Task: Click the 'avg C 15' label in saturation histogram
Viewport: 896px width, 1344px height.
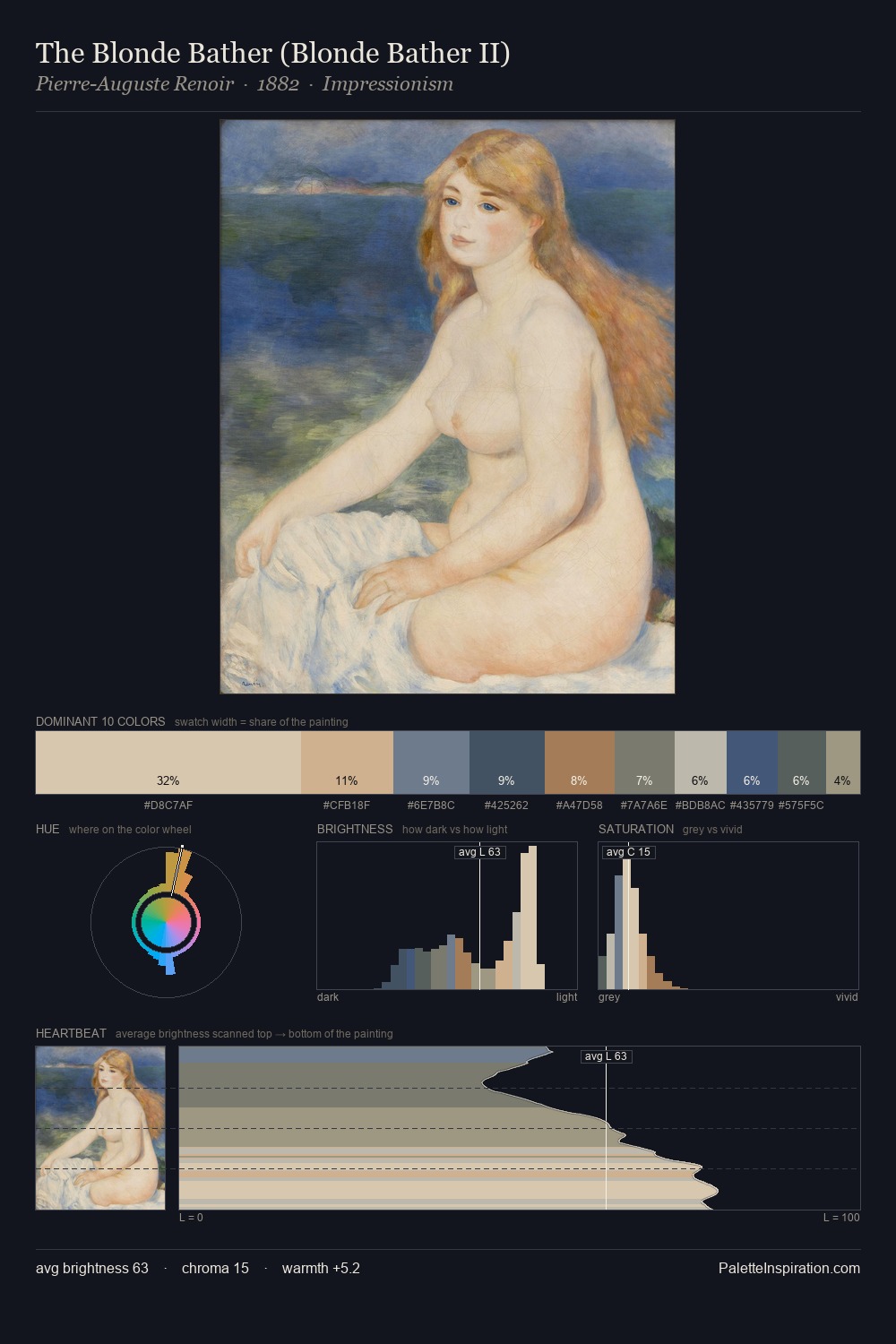Action: click(628, 852)
